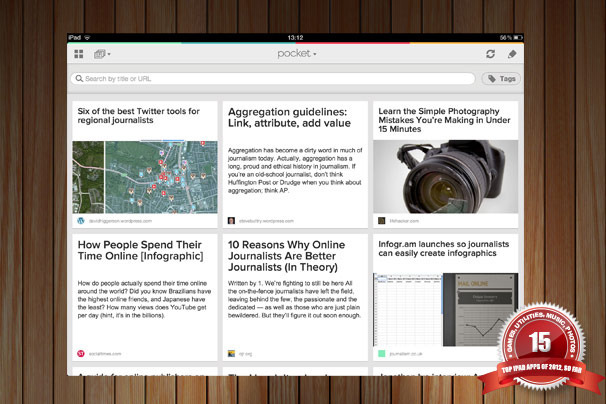Viewport: 606px width, 404px height.
Task: Tap the refresh sync icon
Action: (490, 54)
